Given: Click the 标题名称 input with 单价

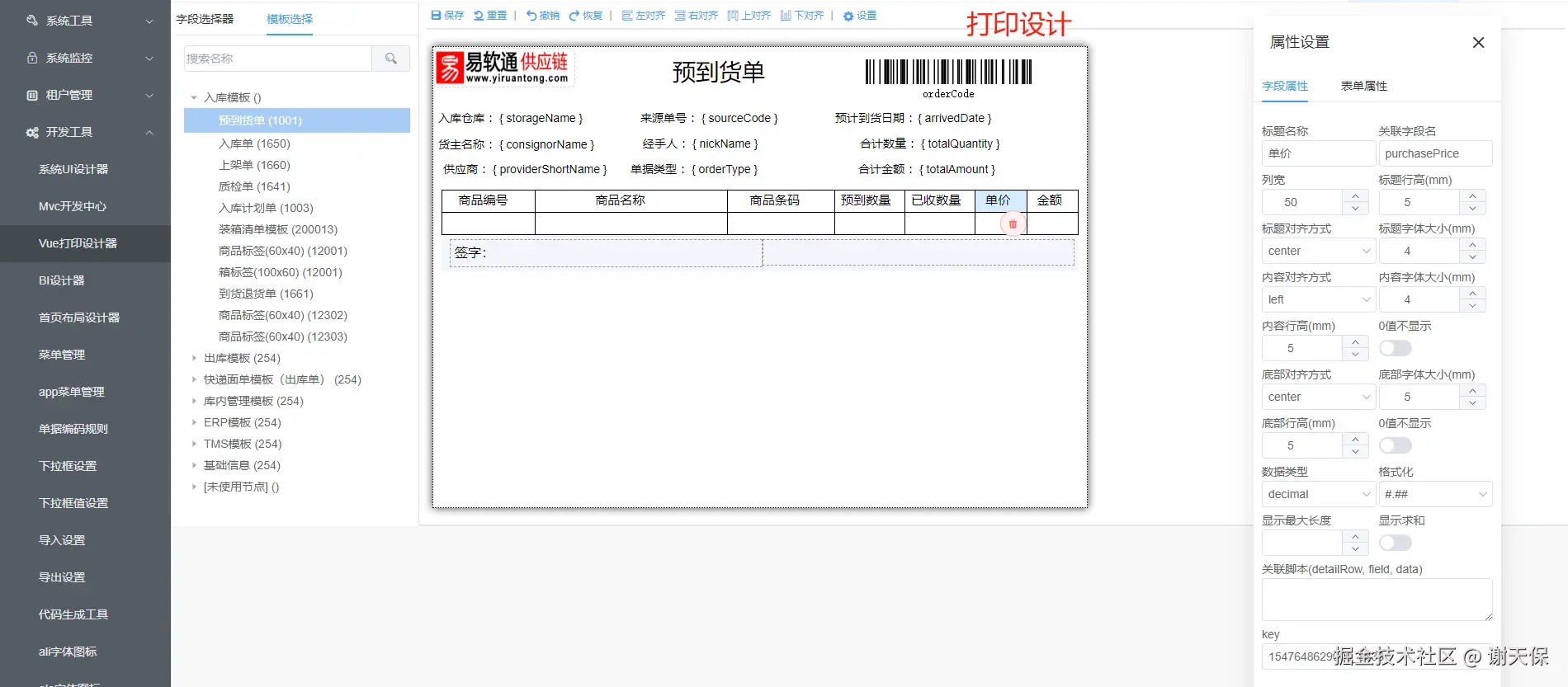Looking at the screenshot, I should tap(1319, 153).
